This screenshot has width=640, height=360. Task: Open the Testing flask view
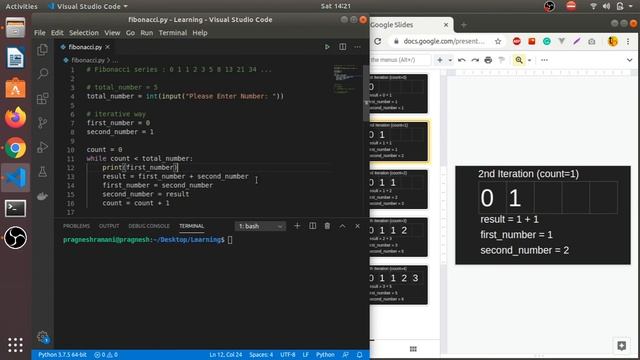click(42, 171)
